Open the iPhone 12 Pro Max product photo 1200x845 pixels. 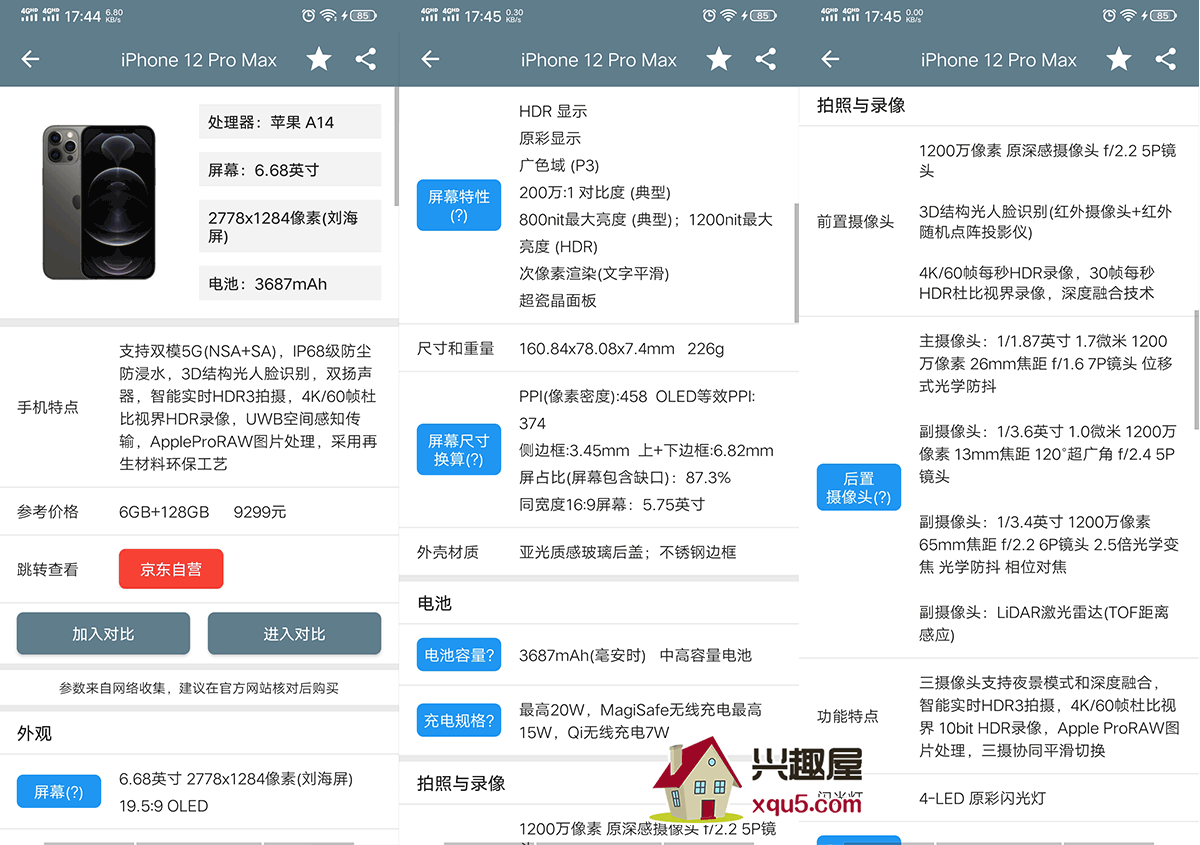99,202
